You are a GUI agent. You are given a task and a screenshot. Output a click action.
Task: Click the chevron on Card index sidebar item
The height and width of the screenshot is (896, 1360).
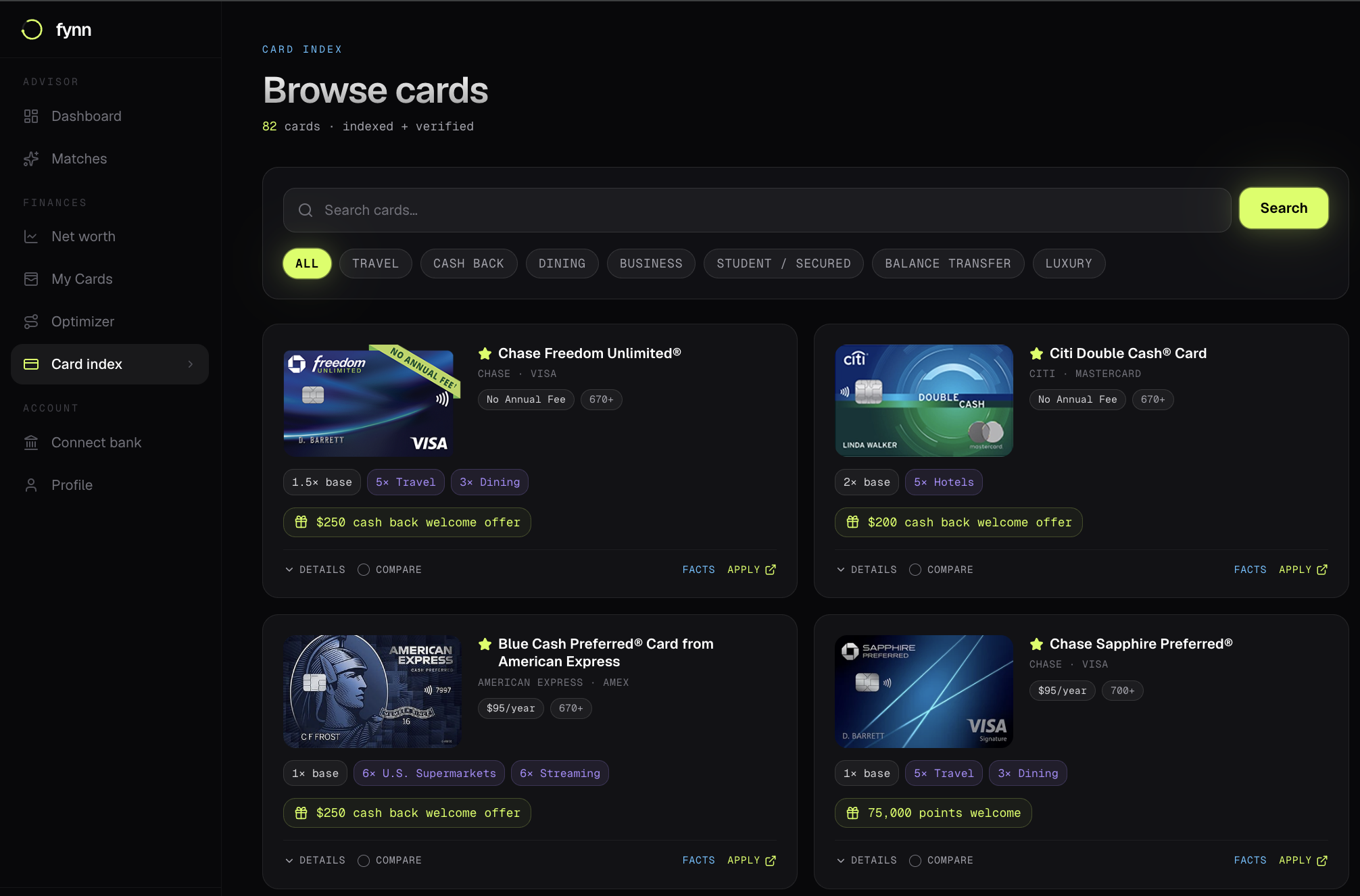191,364
